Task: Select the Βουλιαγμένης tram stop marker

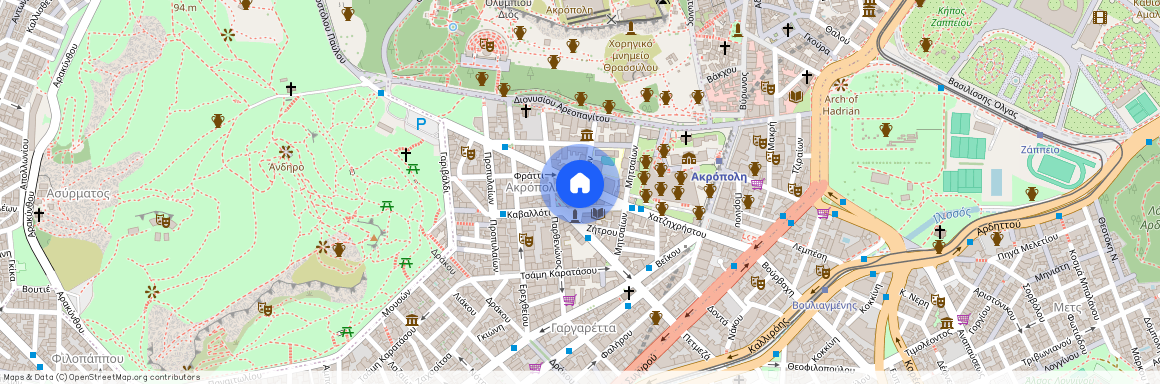Action: click(825, 291)
